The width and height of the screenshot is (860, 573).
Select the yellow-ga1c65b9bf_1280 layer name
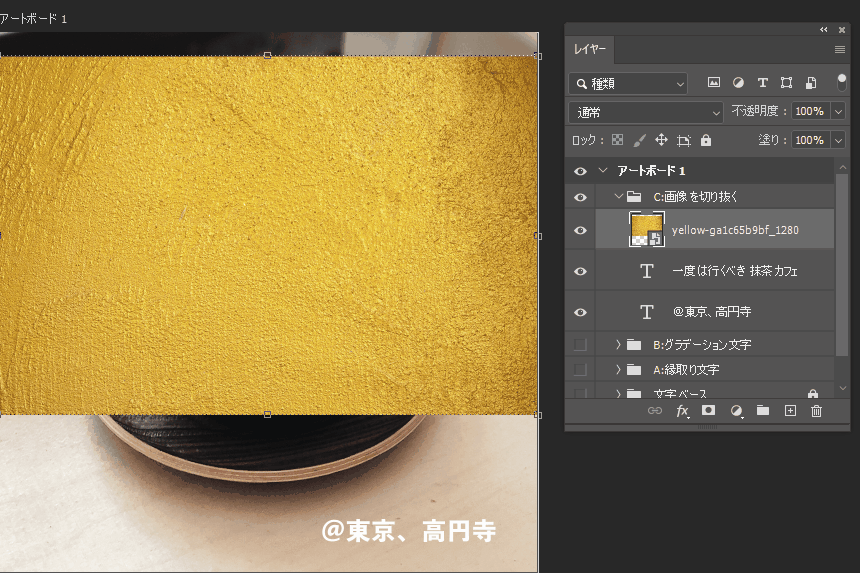[735, 230]
